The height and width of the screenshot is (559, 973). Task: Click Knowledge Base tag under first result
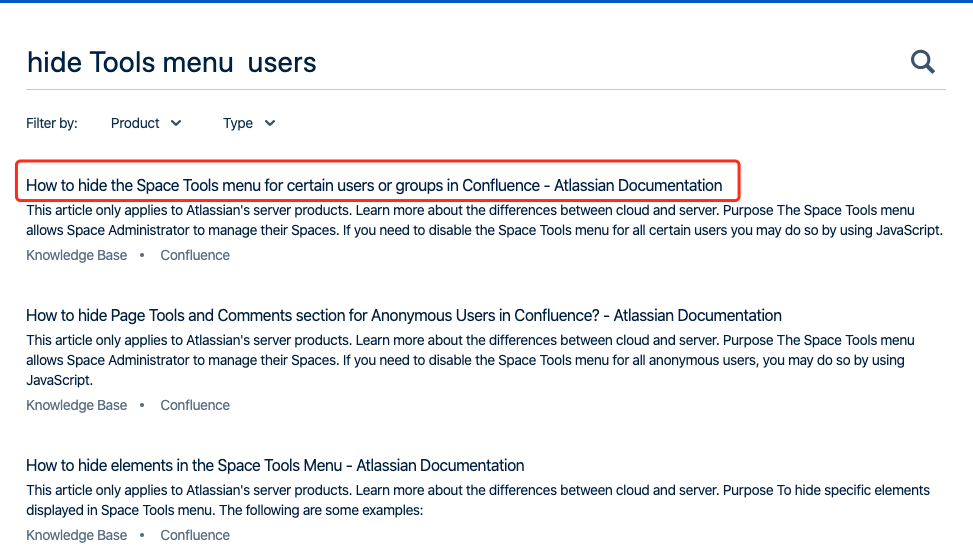pos(77,255)
